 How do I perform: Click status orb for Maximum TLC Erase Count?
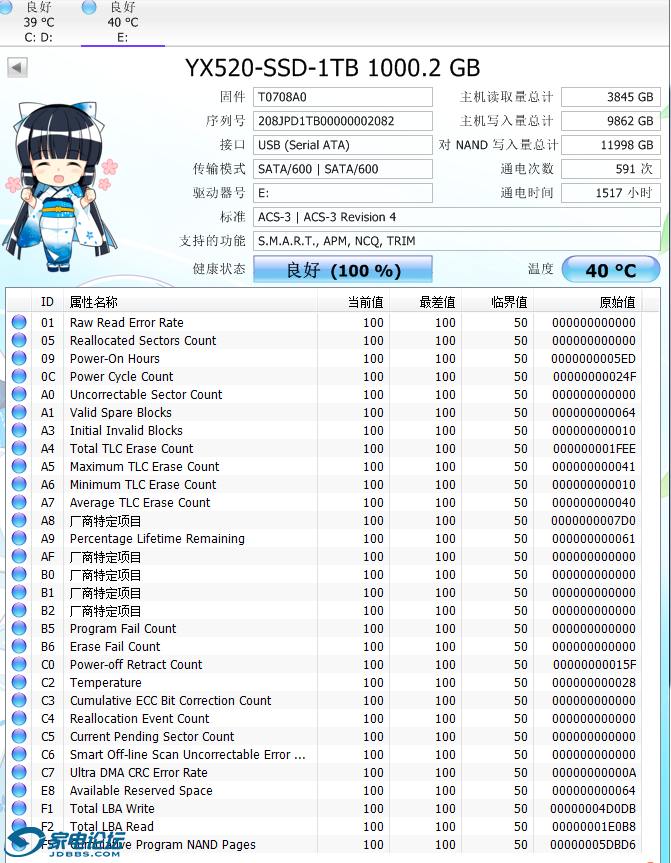tap(19, 466)
